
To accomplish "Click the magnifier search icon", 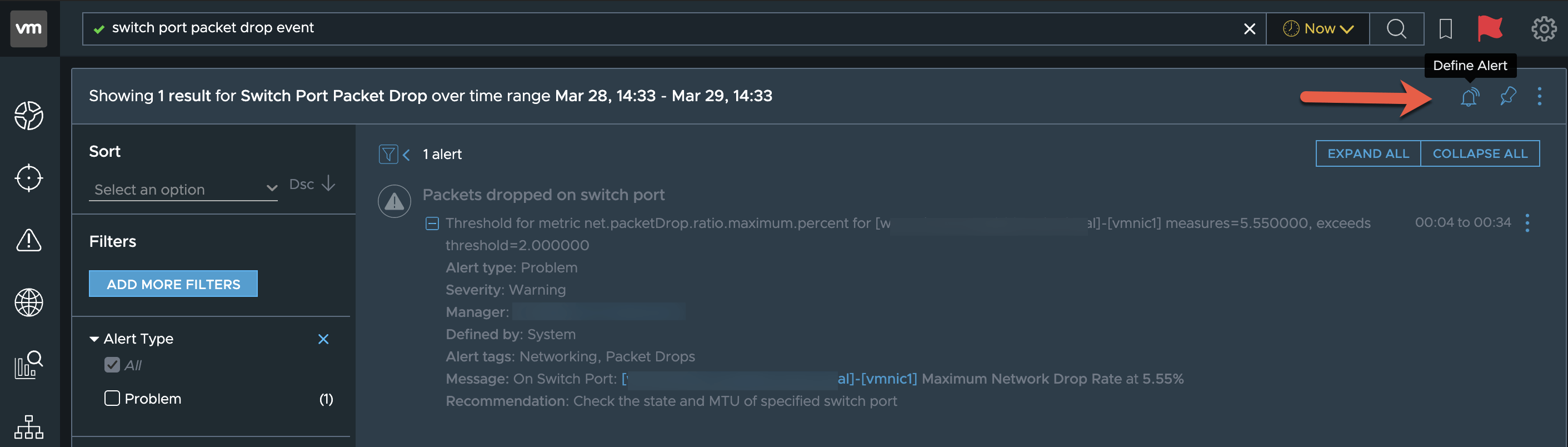I will tap(1396, 28).
